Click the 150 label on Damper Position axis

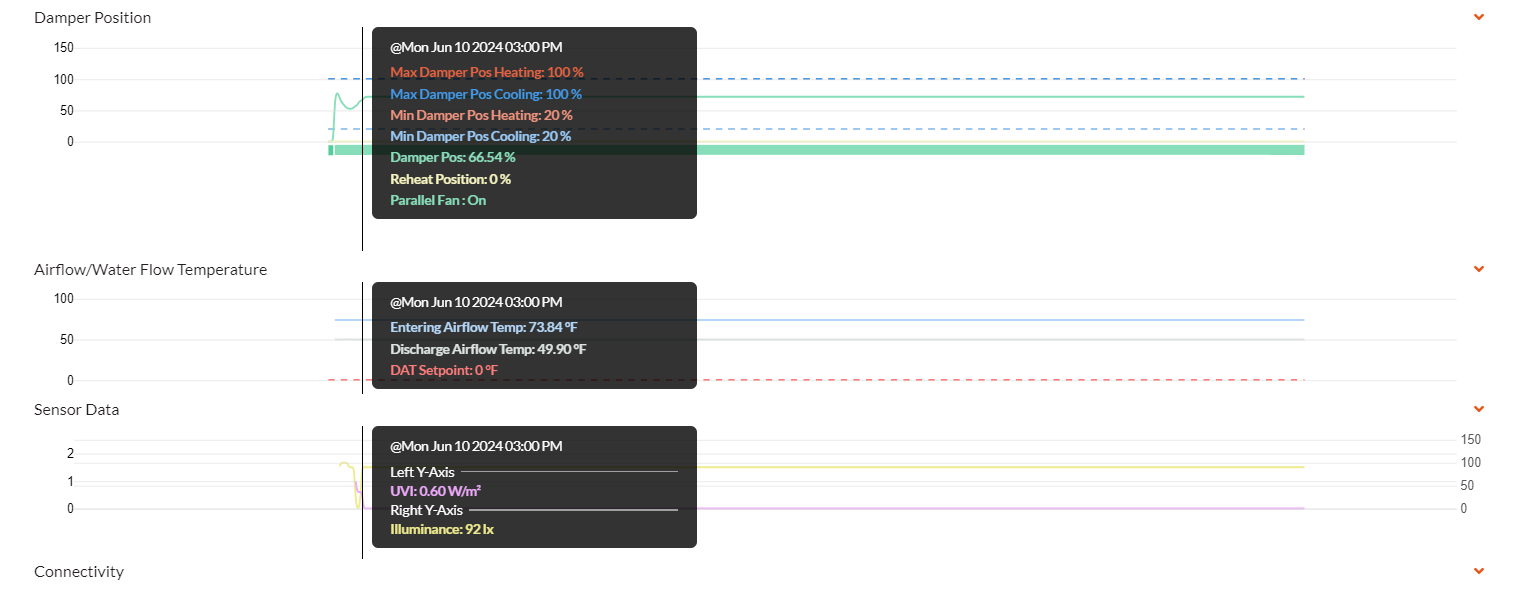[64, 47]
